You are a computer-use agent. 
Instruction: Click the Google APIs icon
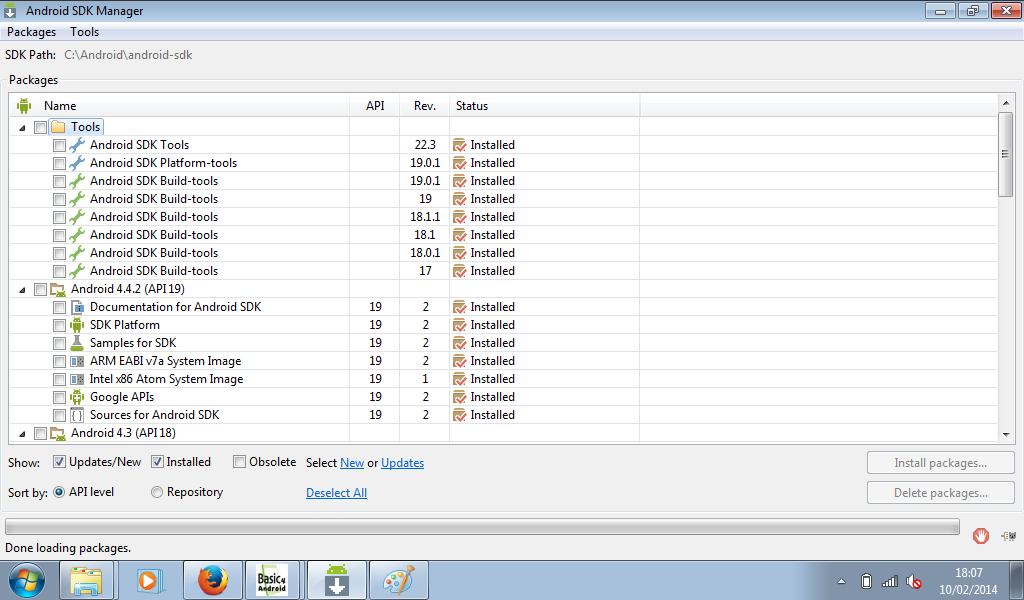pyautogui.click(x=77, y=397)
